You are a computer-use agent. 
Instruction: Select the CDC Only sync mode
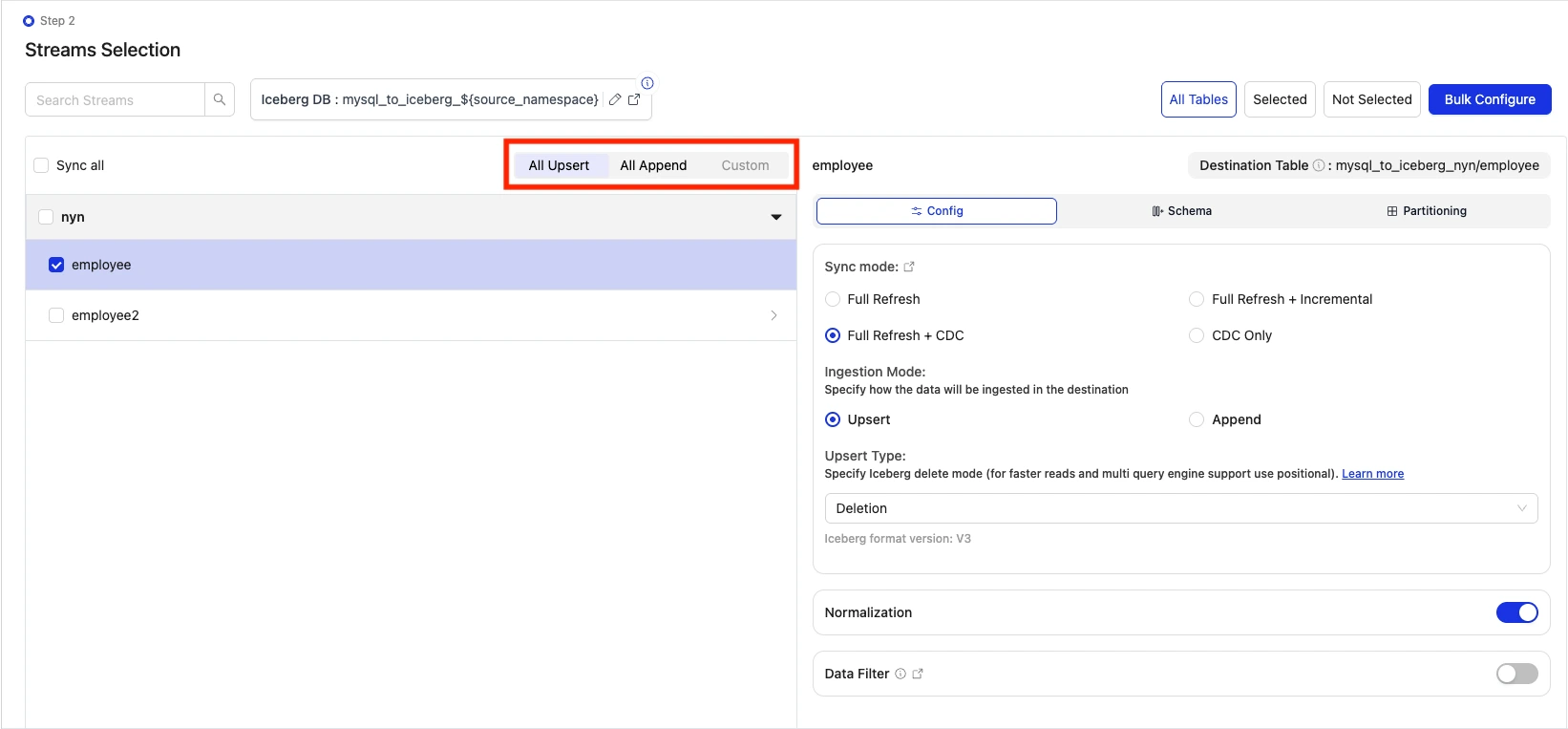coord(1197,335)
